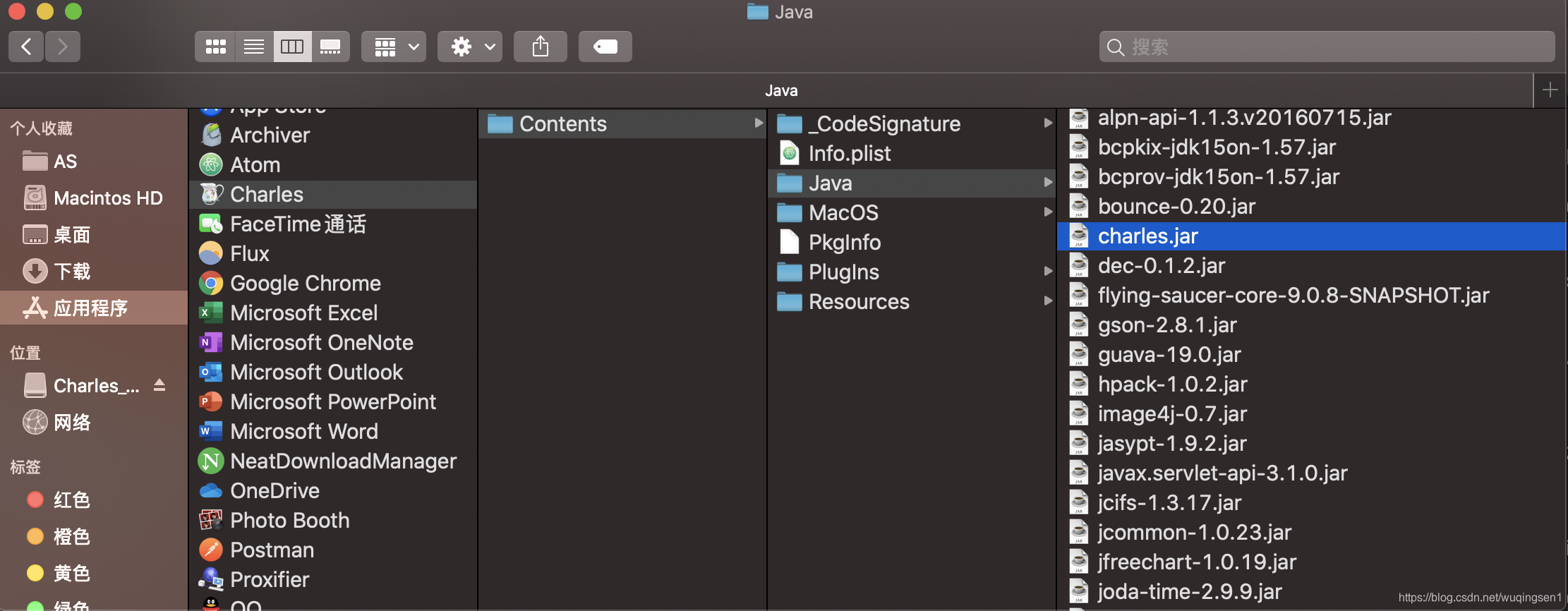
Task: Click the Microsoft Excel icon
Action: click(x=211, y=313)
